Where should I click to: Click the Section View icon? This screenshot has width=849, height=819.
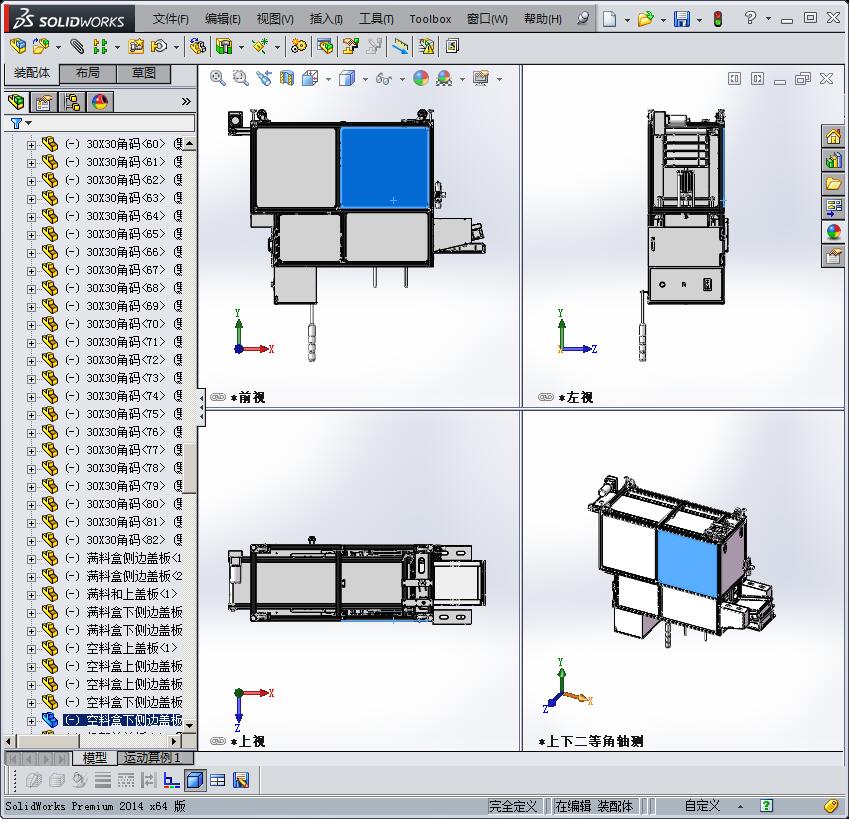[287, 78]
